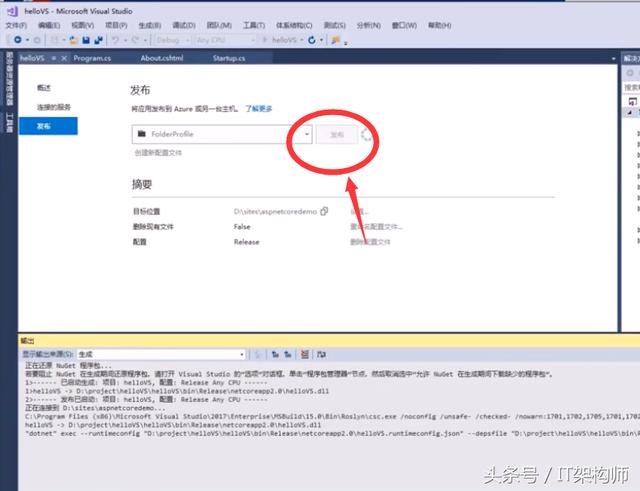
Task: Click the Find in Files toolbar icon
Action: click(336, 40)
